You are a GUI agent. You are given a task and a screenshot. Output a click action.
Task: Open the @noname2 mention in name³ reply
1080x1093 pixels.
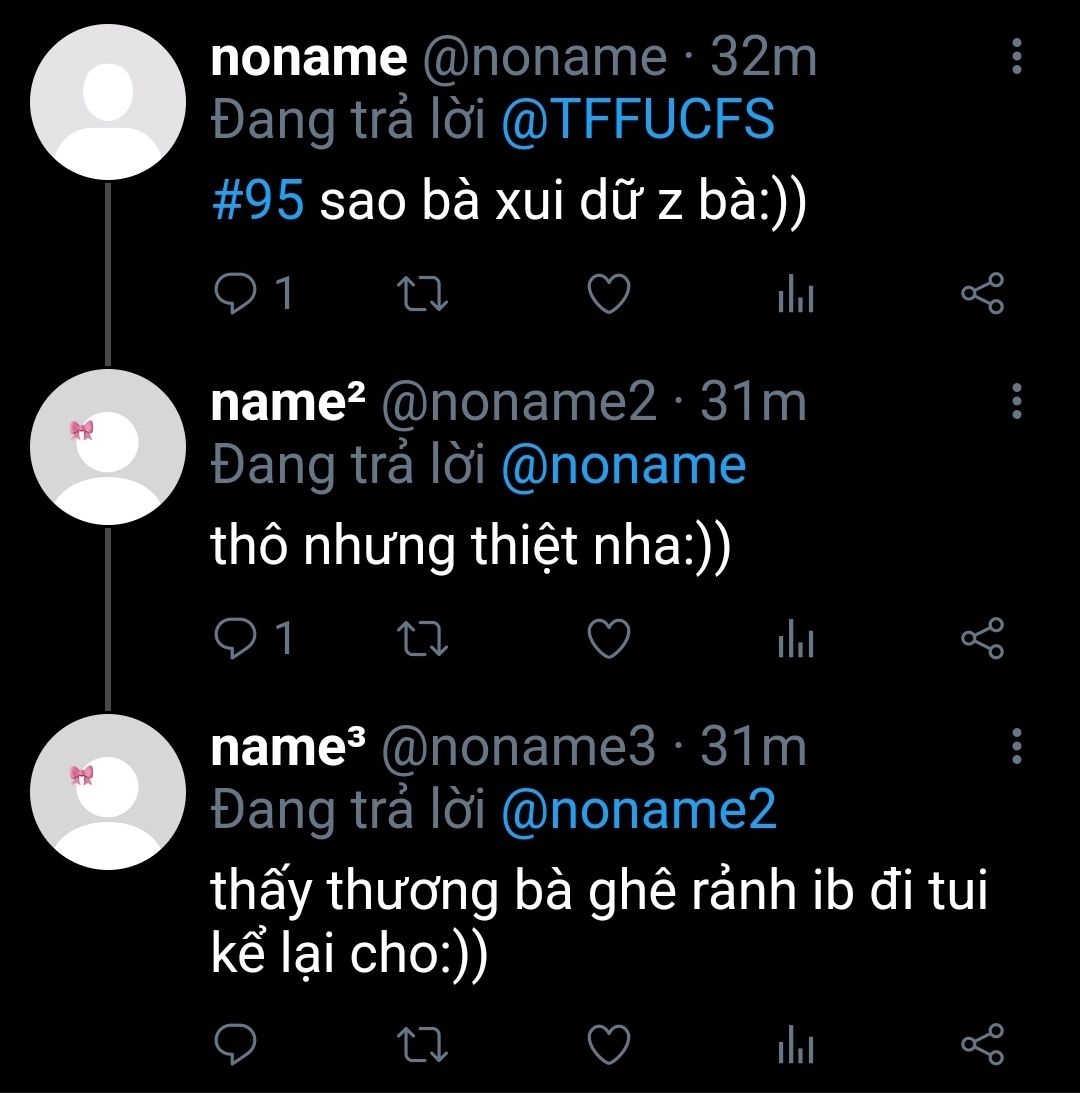[639, 809]
